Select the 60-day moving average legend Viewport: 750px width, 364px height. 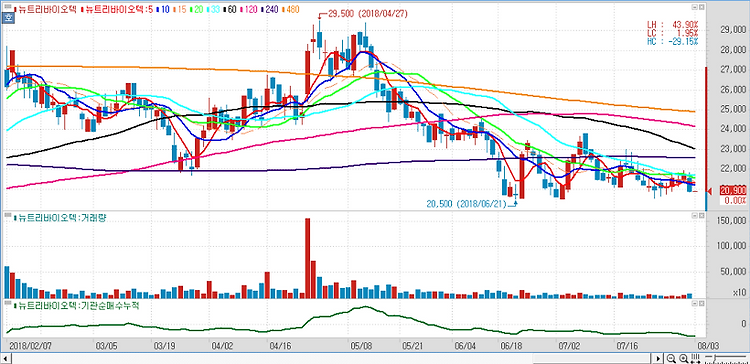[231, 9]
